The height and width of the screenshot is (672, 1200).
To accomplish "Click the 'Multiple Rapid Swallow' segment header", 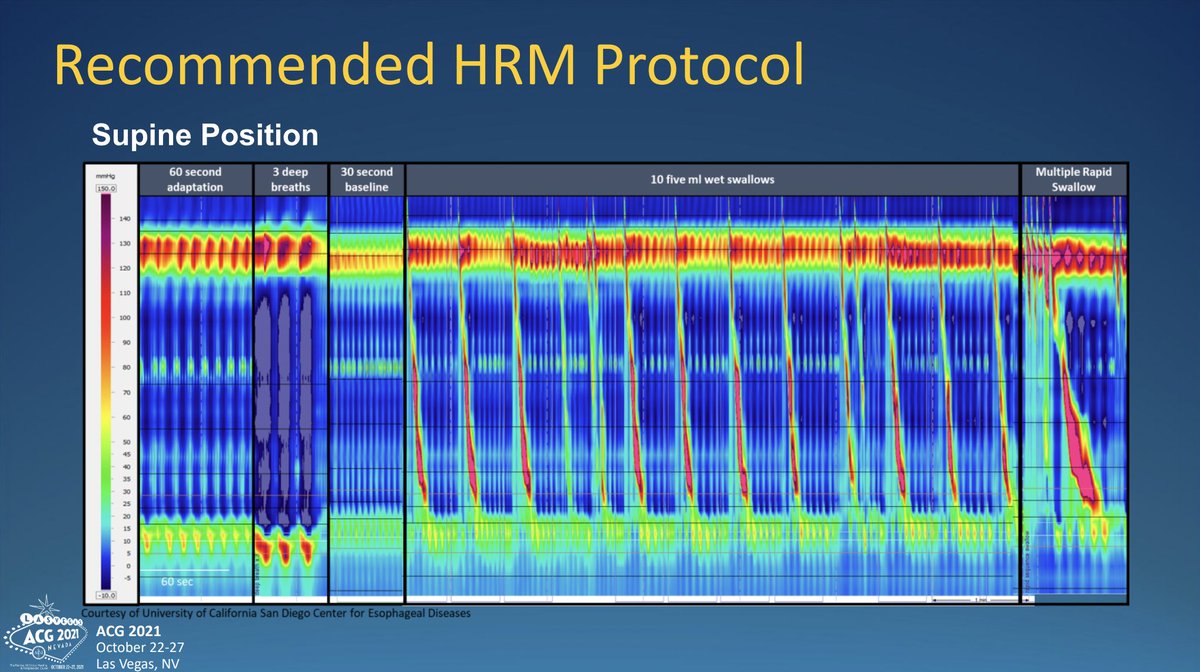I will click(x=1073, y=179).
